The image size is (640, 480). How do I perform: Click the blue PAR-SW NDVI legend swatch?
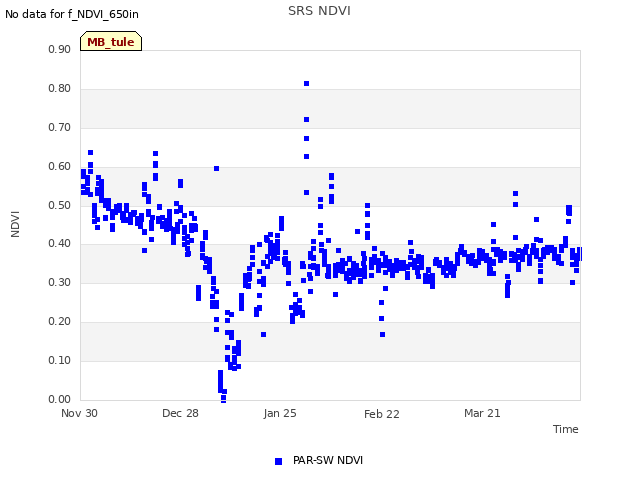[x=278, y=461]
